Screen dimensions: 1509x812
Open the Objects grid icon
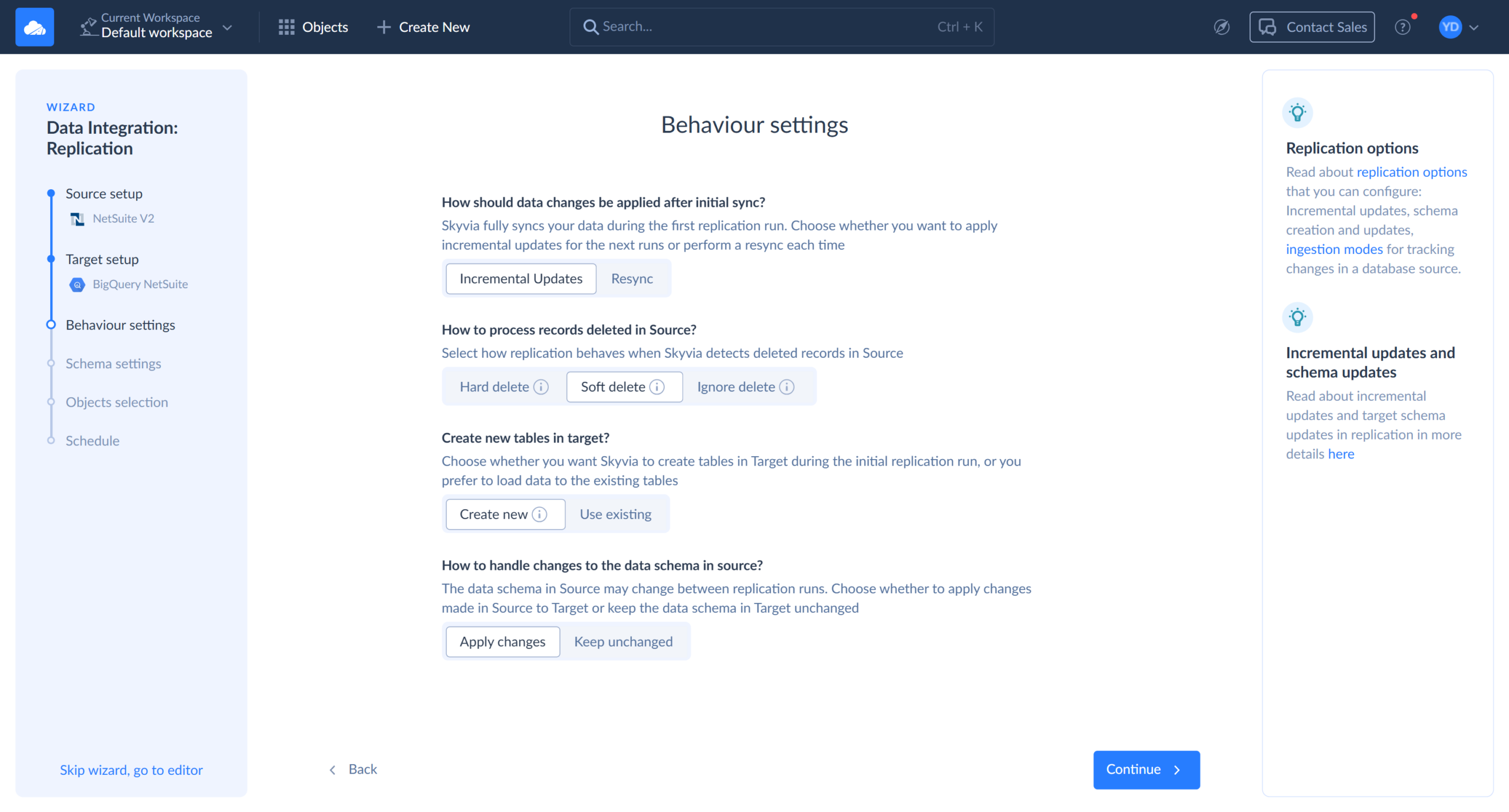(x=286, y=27)
